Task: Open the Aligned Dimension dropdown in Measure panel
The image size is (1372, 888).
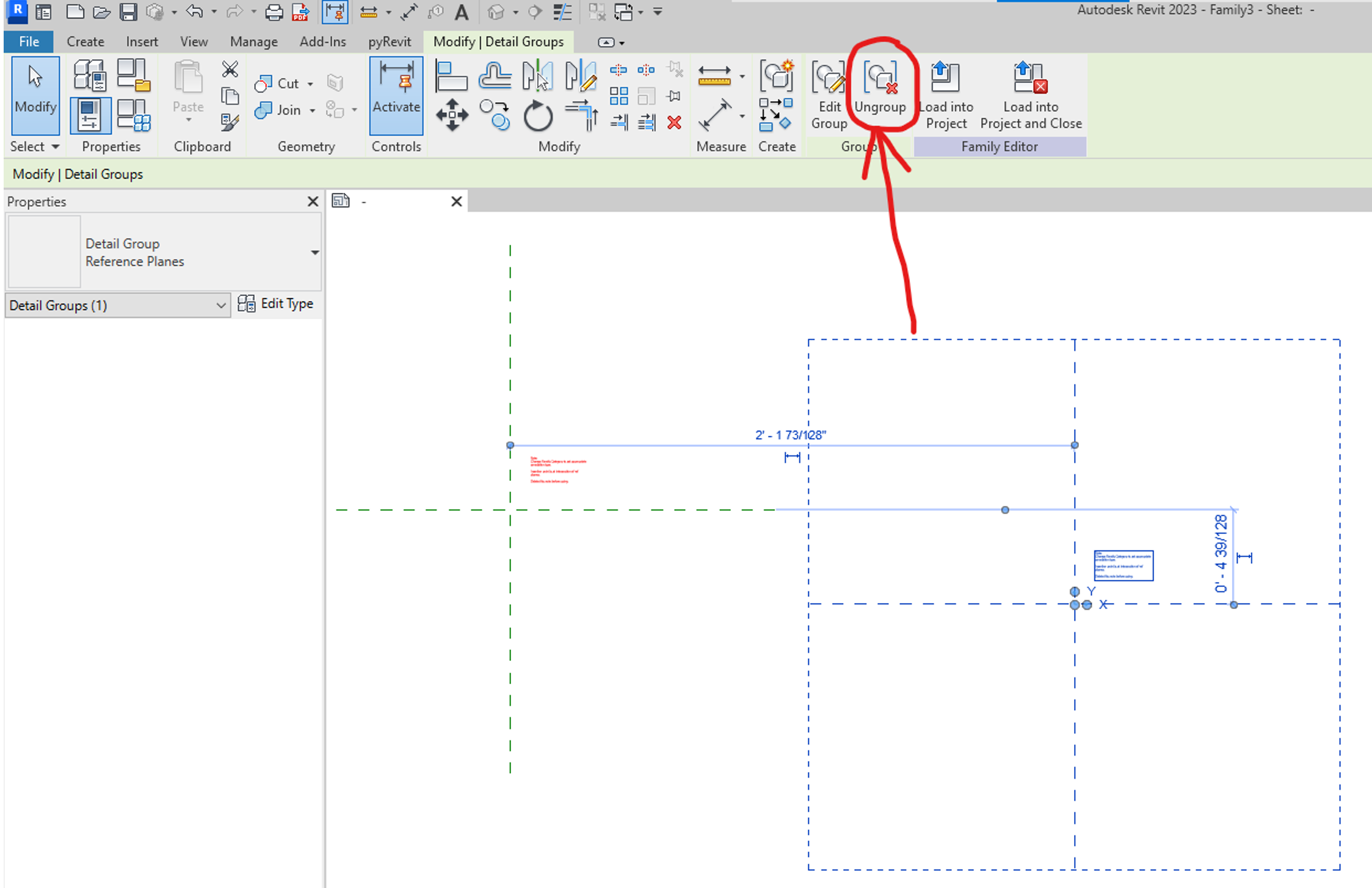Action: point(742,116)
